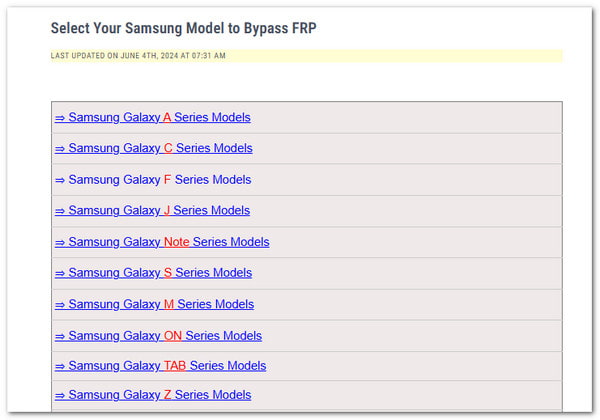Image resolution: width=600 pixels, height=420 pixels.
Task: Select Samsung Galaxy F Series Models
Action: tap(153, 180)
